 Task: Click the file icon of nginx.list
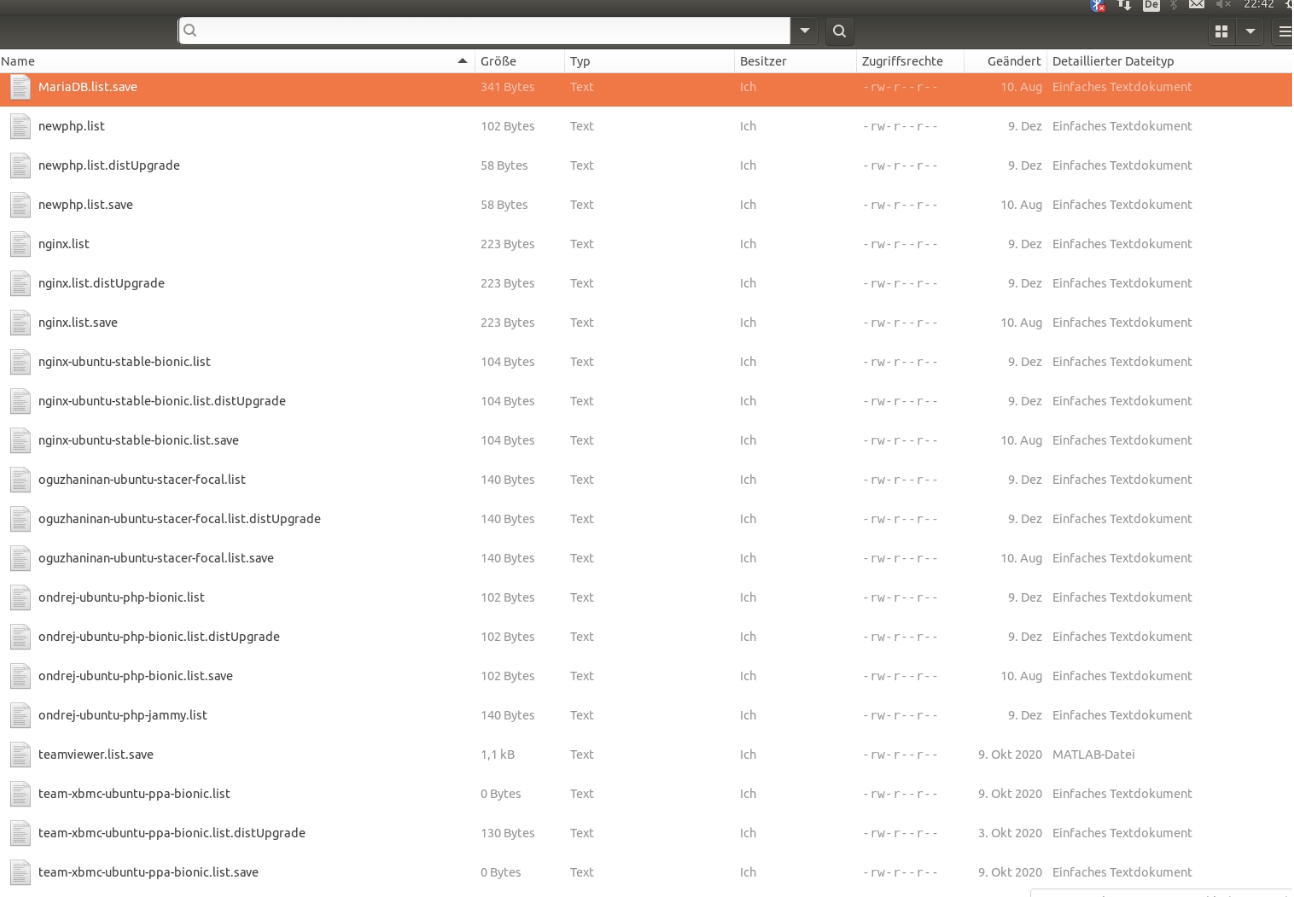click(20, 244)
